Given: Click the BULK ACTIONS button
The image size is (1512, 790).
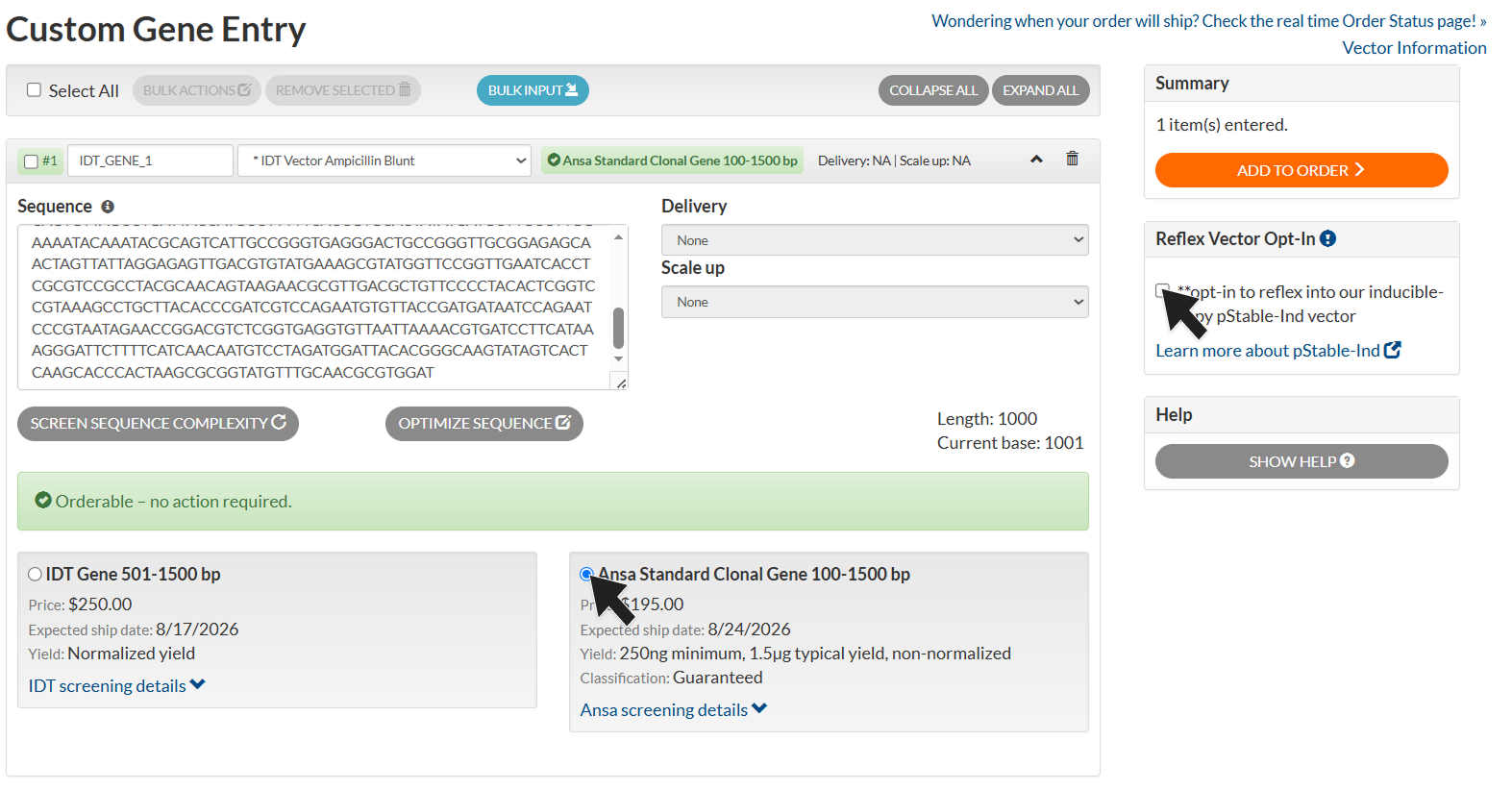Looking at the screenshot, I should tap(197, 90).
